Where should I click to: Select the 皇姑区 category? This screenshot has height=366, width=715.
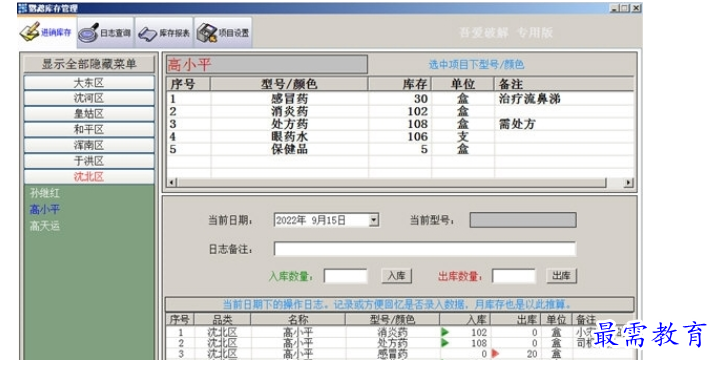(89, 114)
